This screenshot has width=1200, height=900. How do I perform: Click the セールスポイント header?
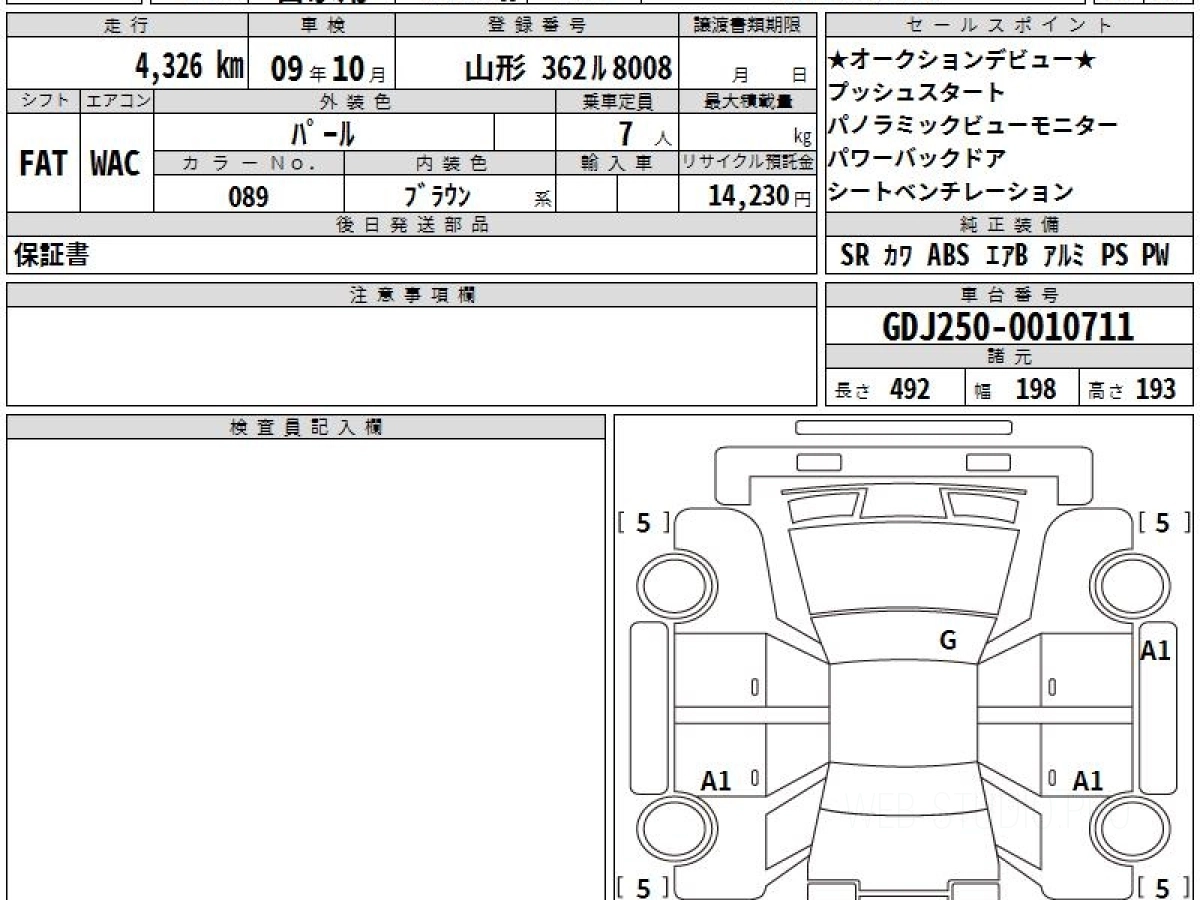click(1009, 26)
